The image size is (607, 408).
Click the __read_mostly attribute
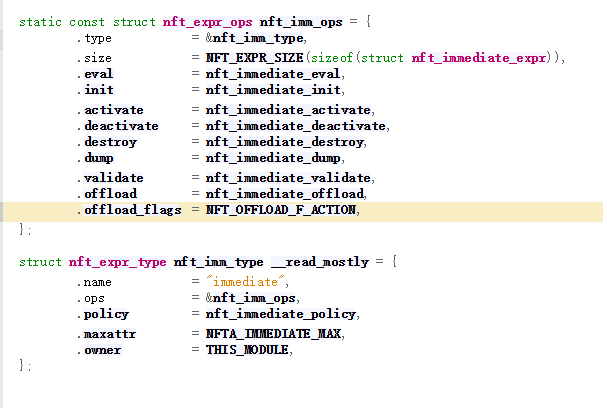pos(320,262)
